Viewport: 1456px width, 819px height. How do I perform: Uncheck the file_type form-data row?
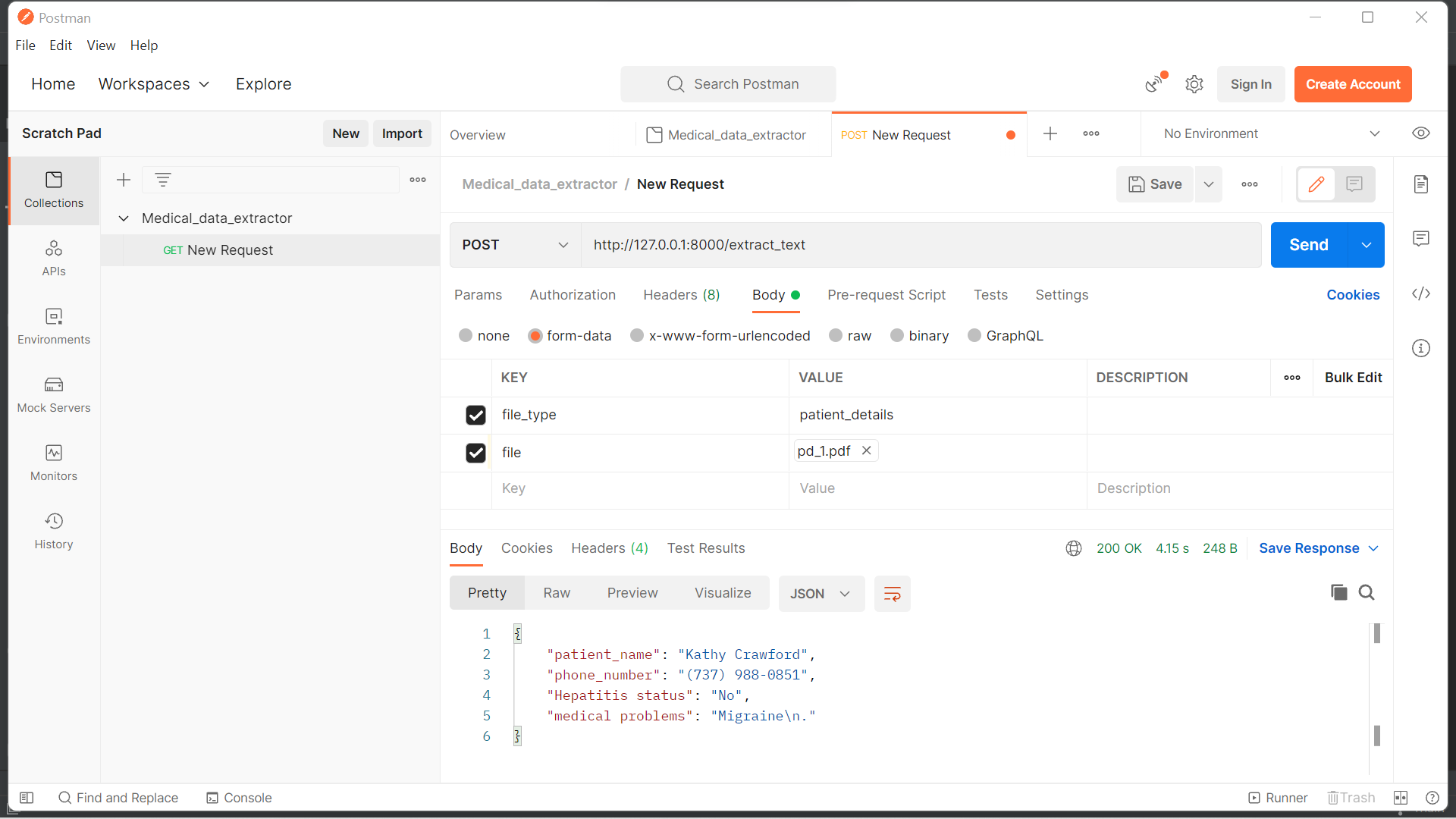[x=475, y=415]
